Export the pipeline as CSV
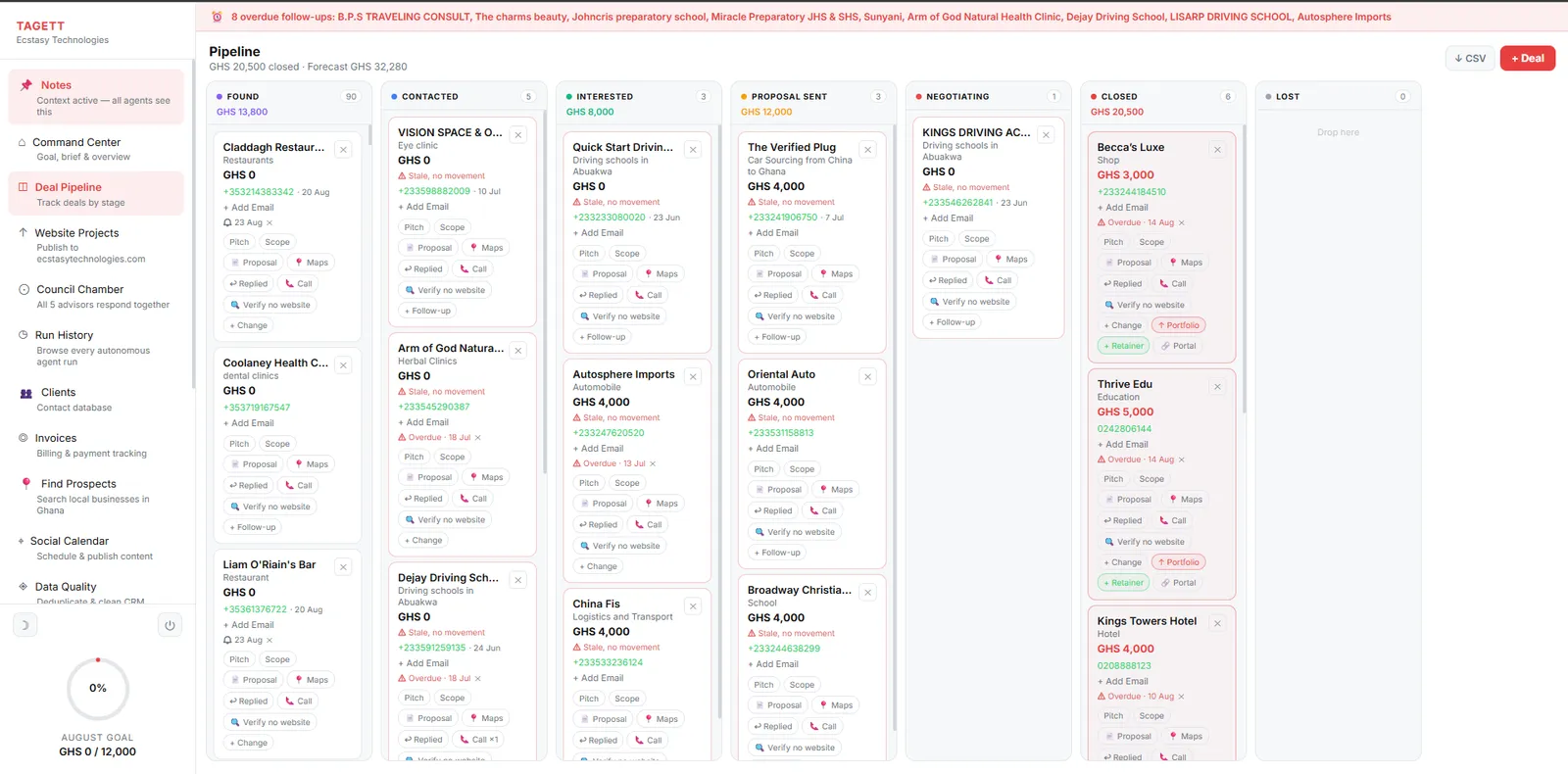 [1470, 59]
